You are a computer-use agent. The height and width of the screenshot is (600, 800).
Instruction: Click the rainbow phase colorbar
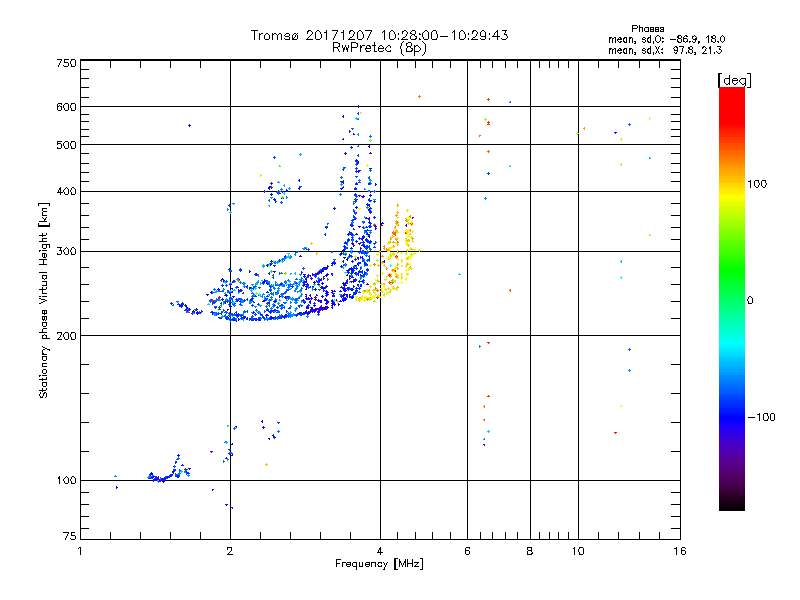(x=732, y=298)
